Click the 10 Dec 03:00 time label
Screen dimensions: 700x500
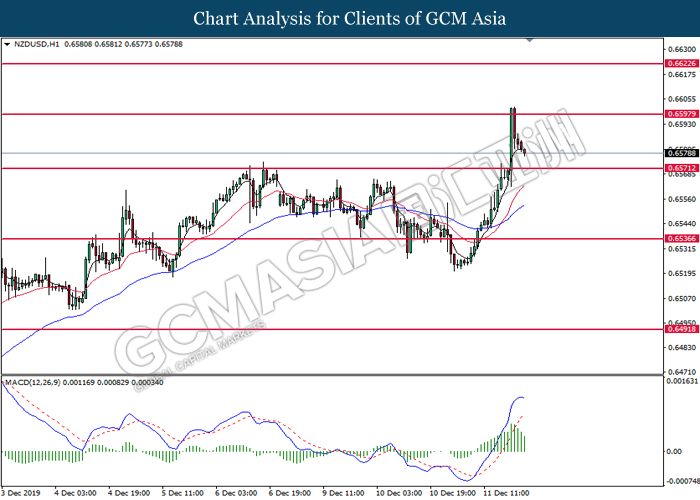399,493
